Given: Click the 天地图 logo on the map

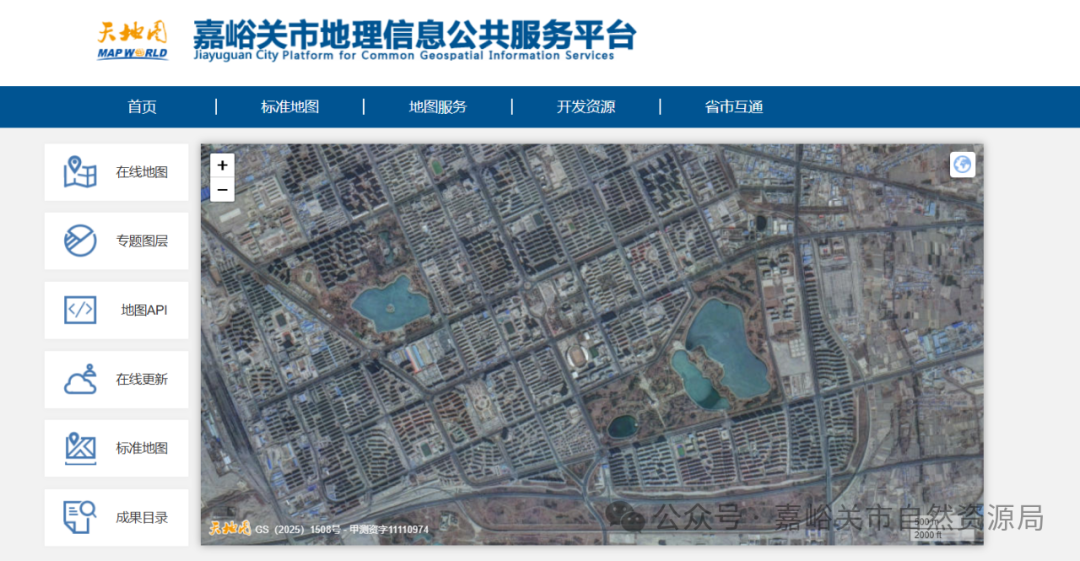Looking at the screenshot, I should point(229,529).
